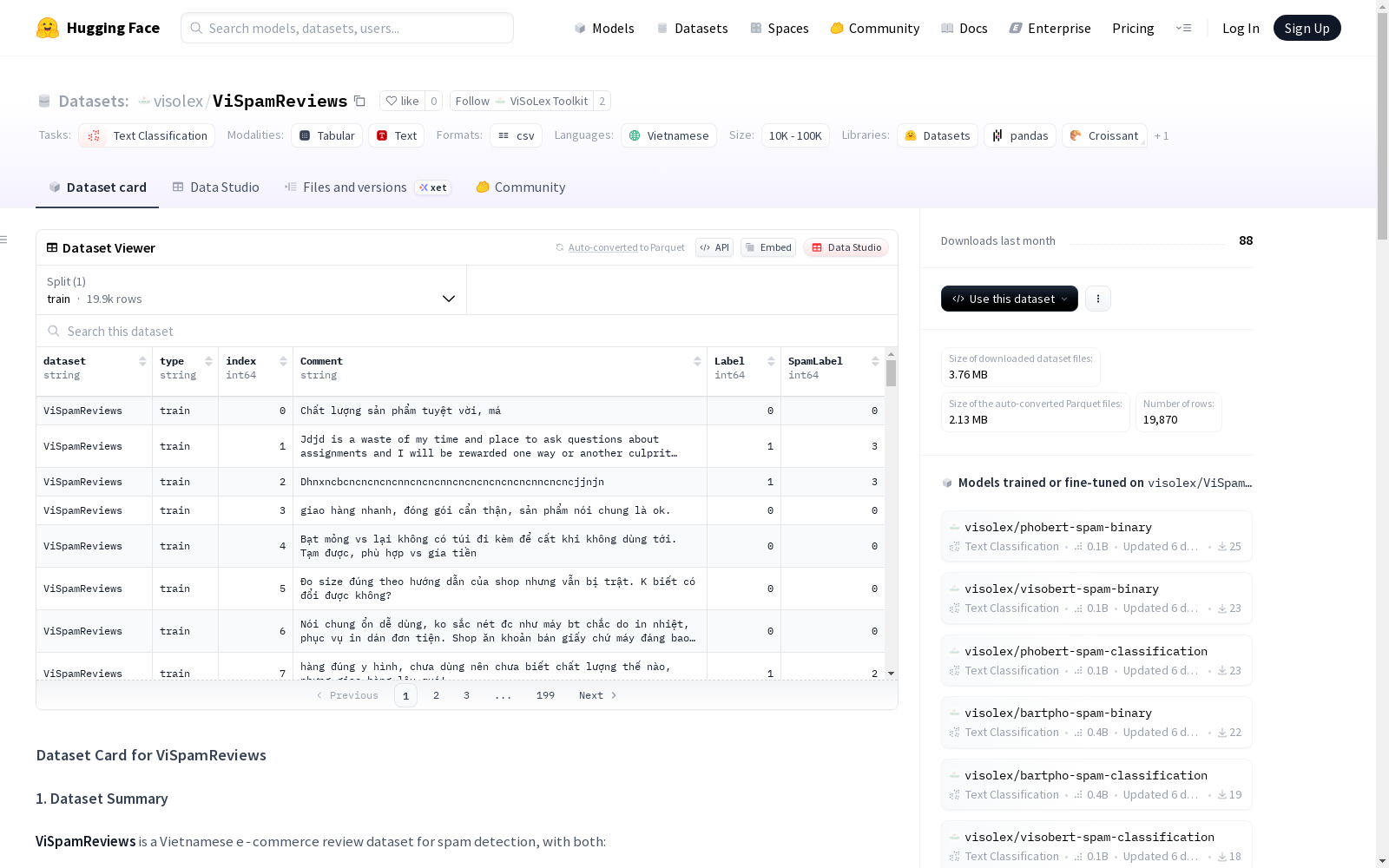The height and width of the screenshot is (868, 1389).
Task: Click the row starting 'Dhnxncbcncncn'
Action: coord(460,482)
